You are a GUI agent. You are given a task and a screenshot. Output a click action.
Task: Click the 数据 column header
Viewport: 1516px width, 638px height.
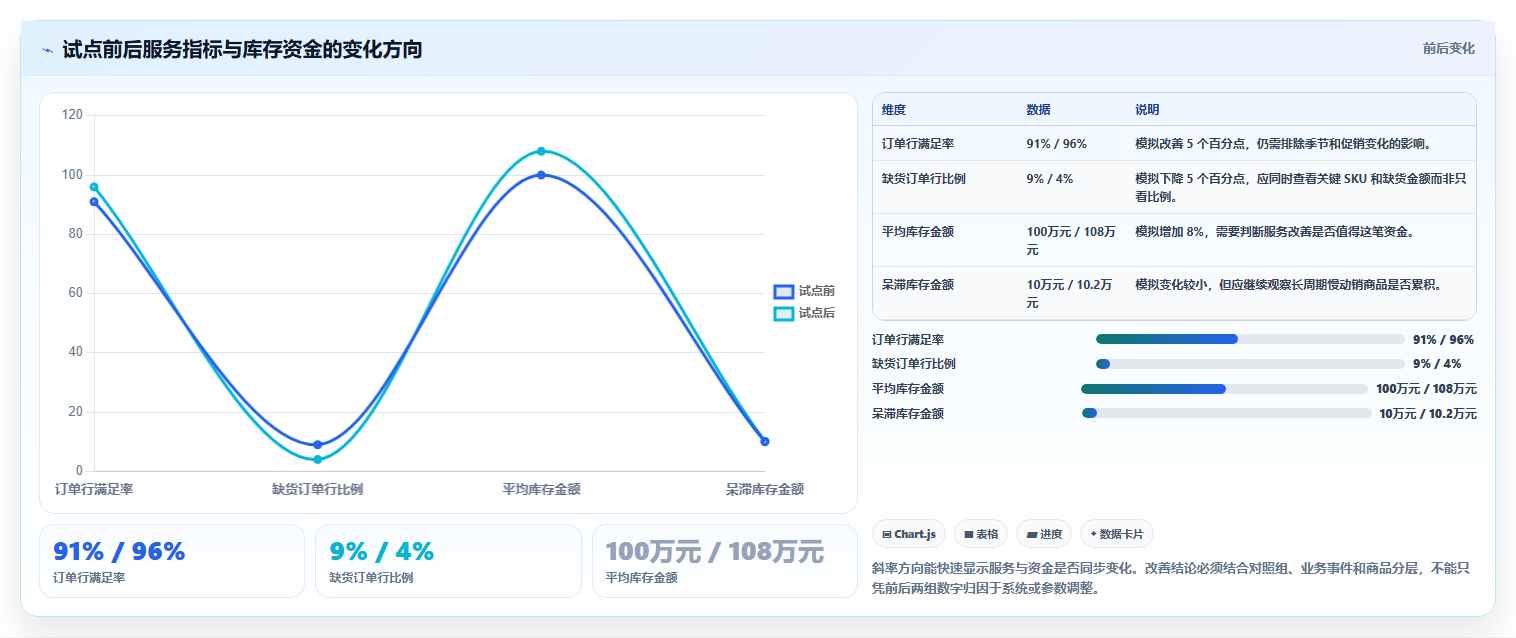click(x=1038, y=110)
